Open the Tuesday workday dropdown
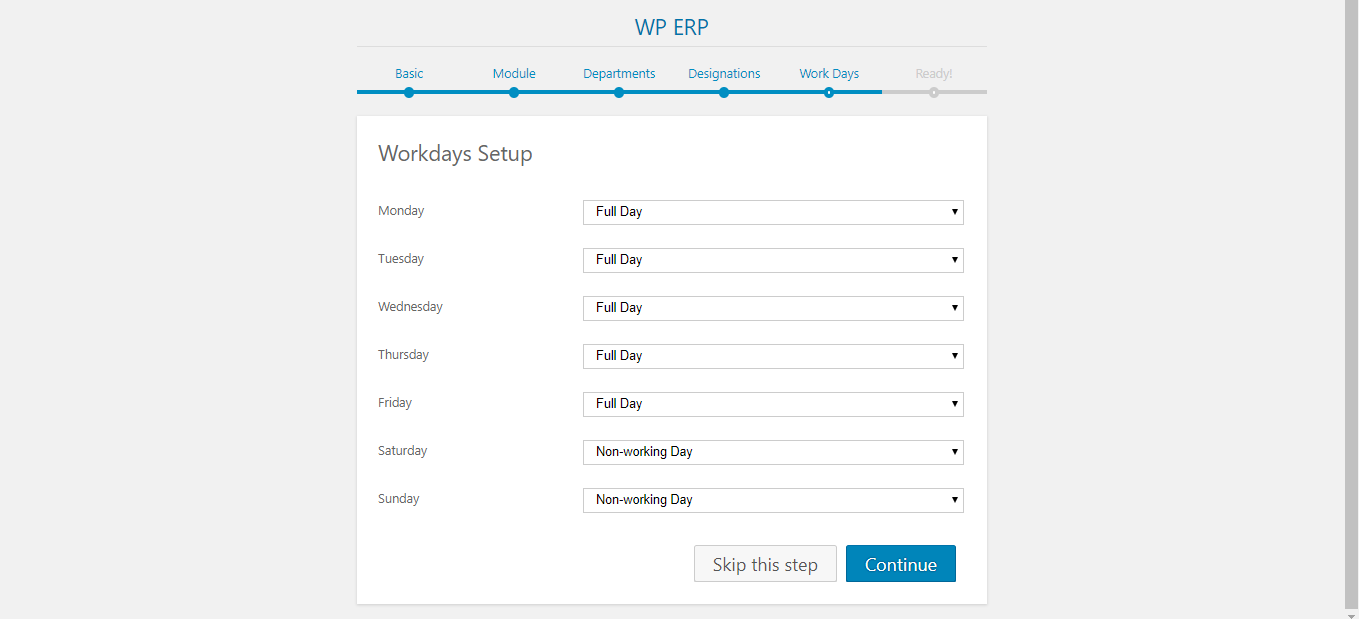 pos(773,260)
